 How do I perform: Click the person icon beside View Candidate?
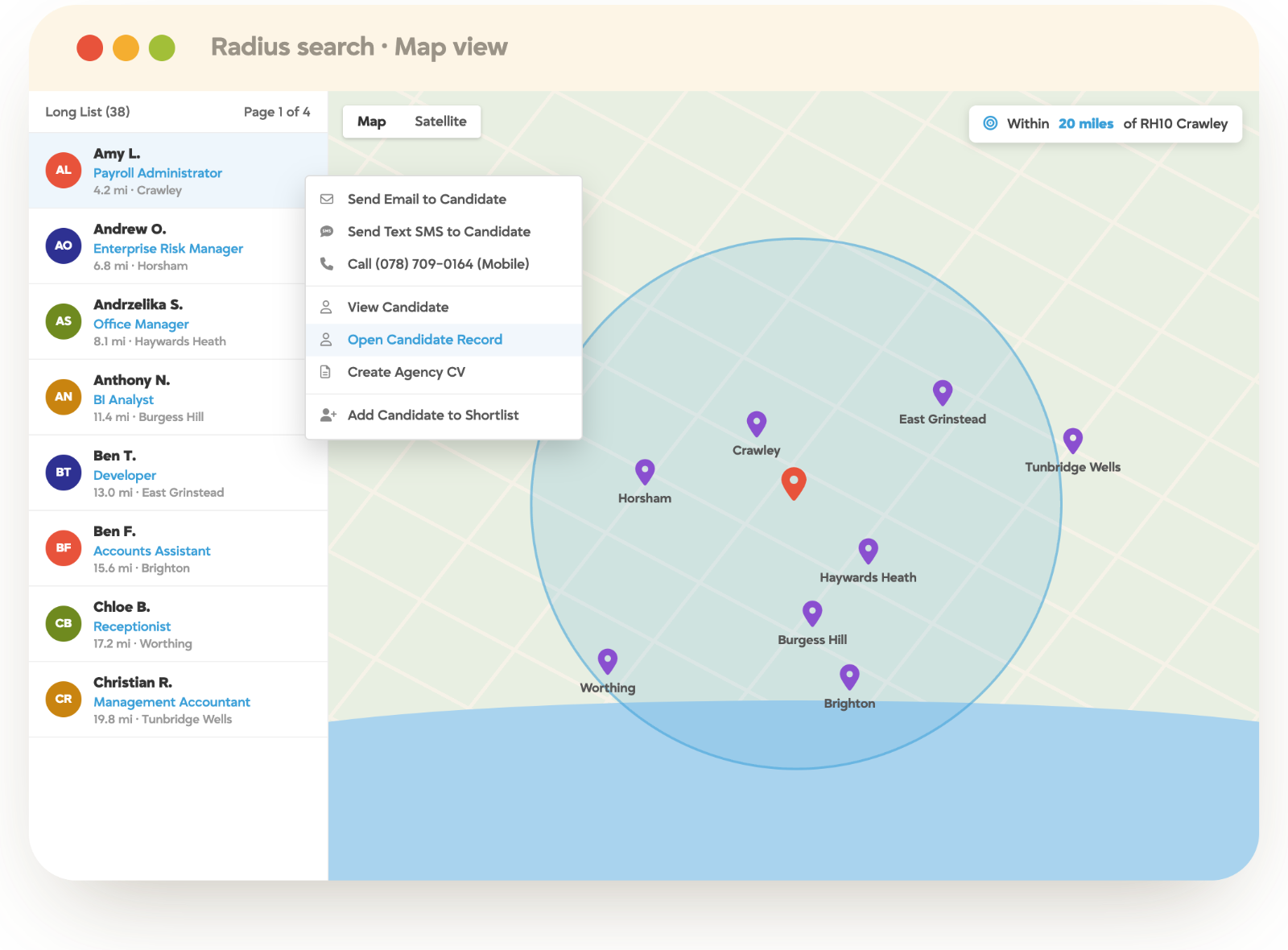(326, 307)
